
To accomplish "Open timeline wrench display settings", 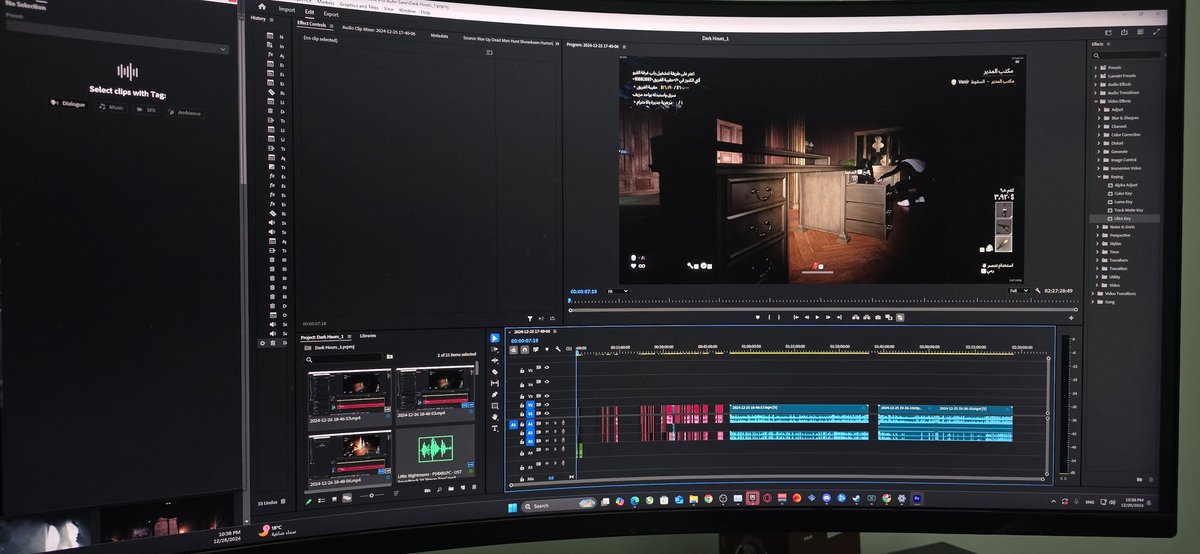I will 557,349.
